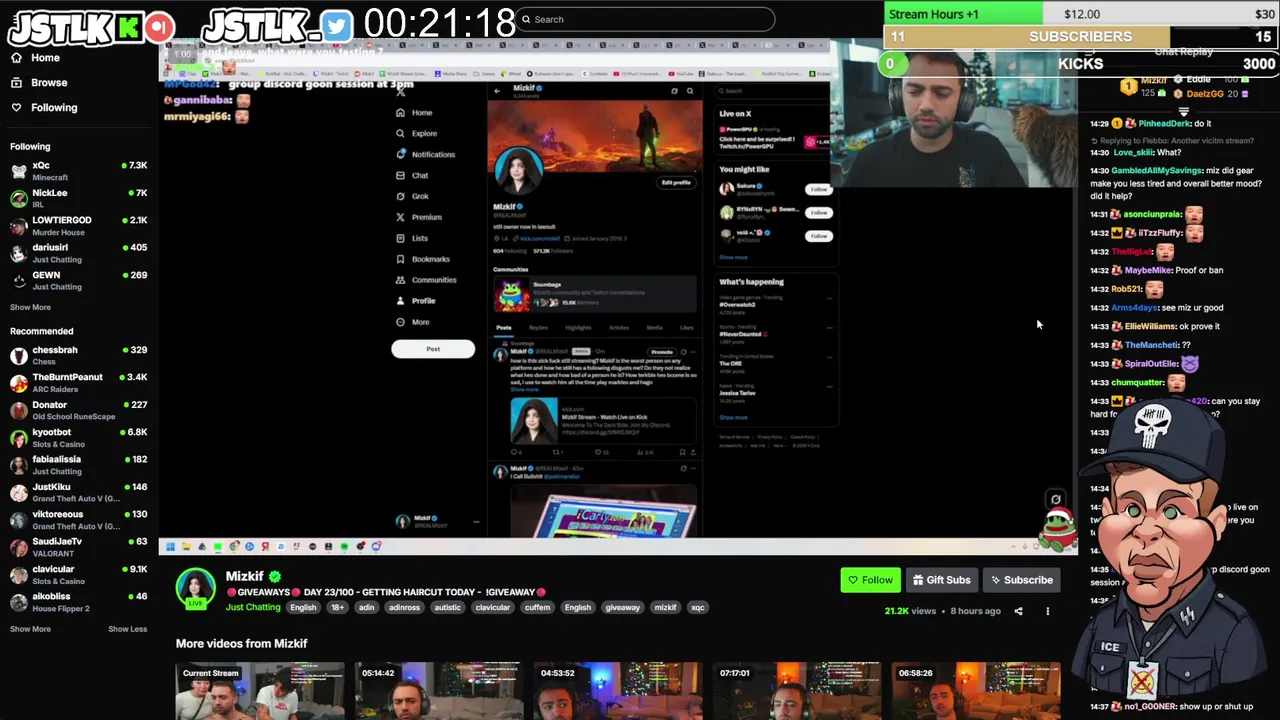Screen dimensions: 1280x720
Task: Open Bookmarks in the streamed X sidebar
Action: point(423,259)
